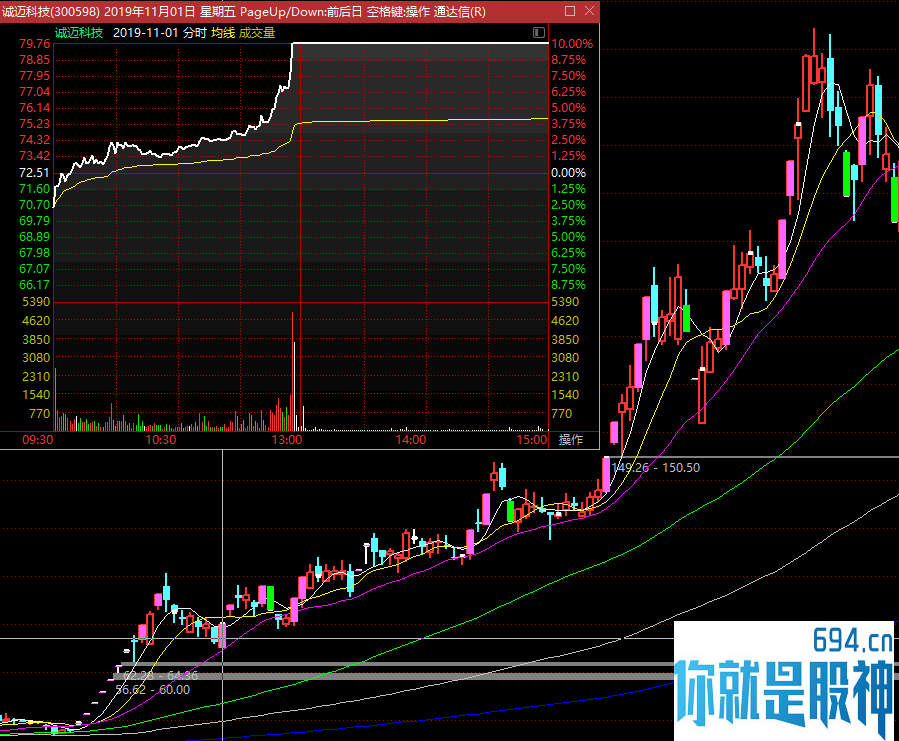Click the 79.76 top price label
Viewport: 899px width, 741px height.
(x=34, y=44)
